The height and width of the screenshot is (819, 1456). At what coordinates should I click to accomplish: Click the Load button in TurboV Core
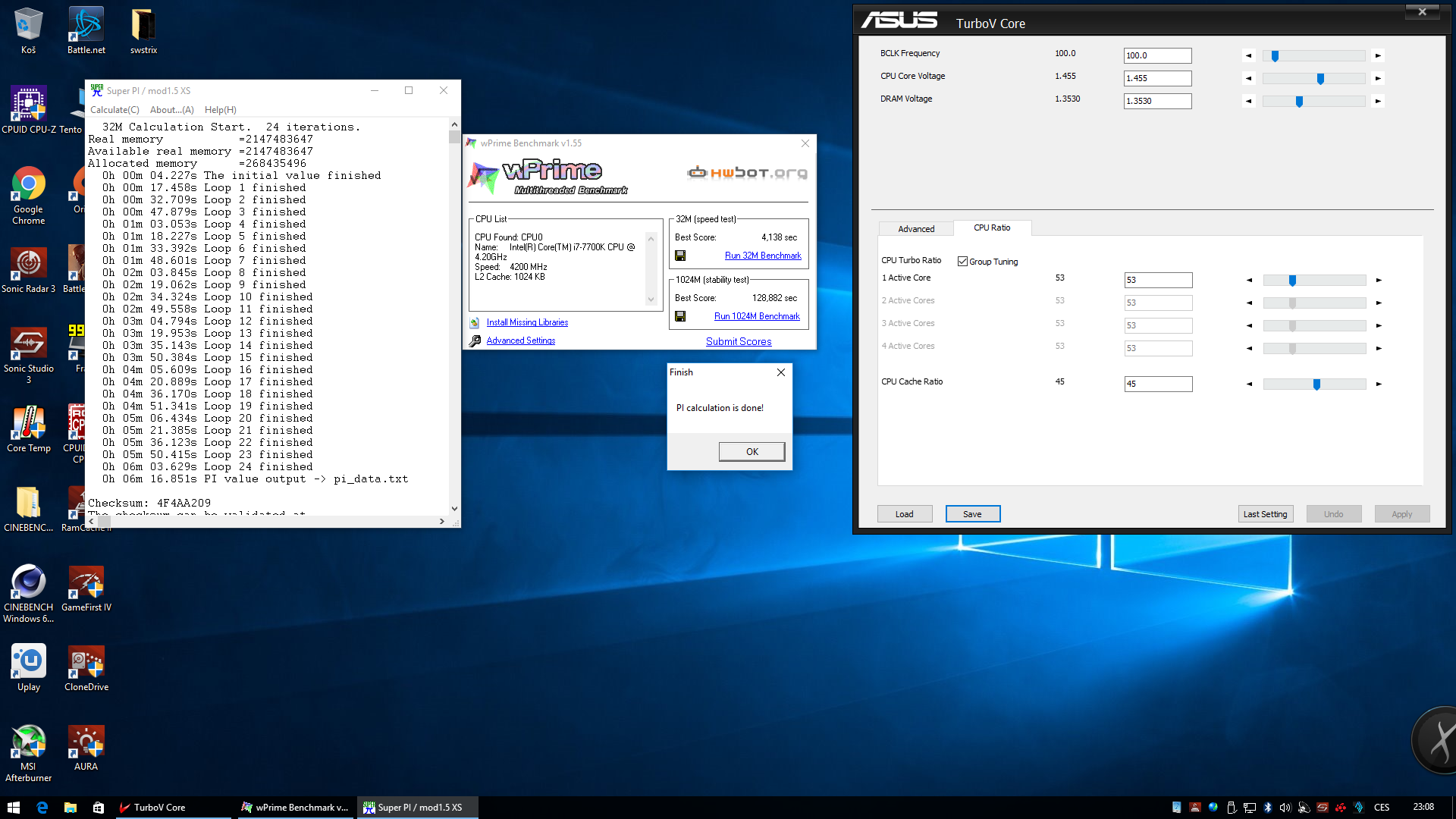pos(904,514)
